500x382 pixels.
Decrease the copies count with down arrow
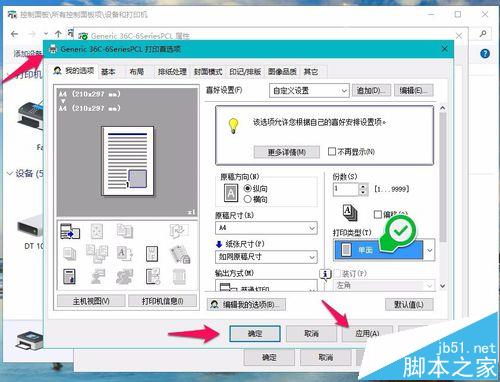point(363,193)
